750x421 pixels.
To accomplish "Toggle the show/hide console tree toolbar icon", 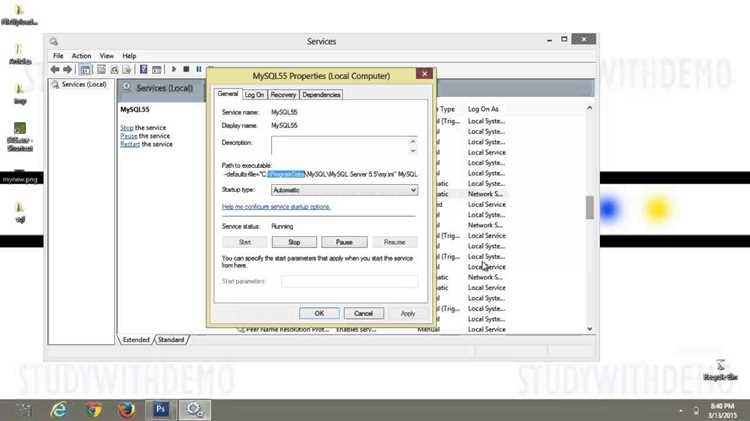I will click(x=85, y=69).
